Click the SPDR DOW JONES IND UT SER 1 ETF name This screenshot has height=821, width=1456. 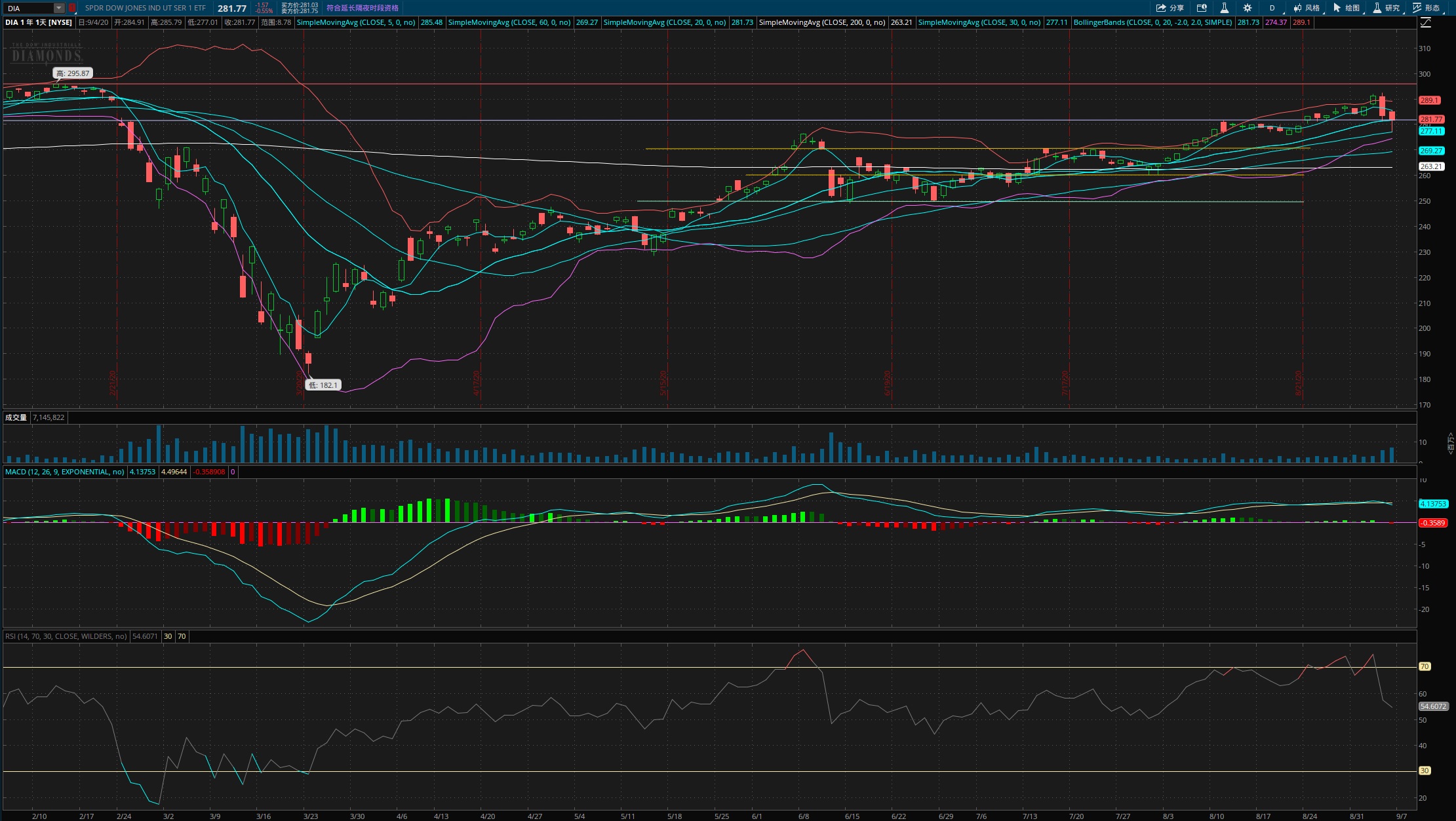coord(145,8)
